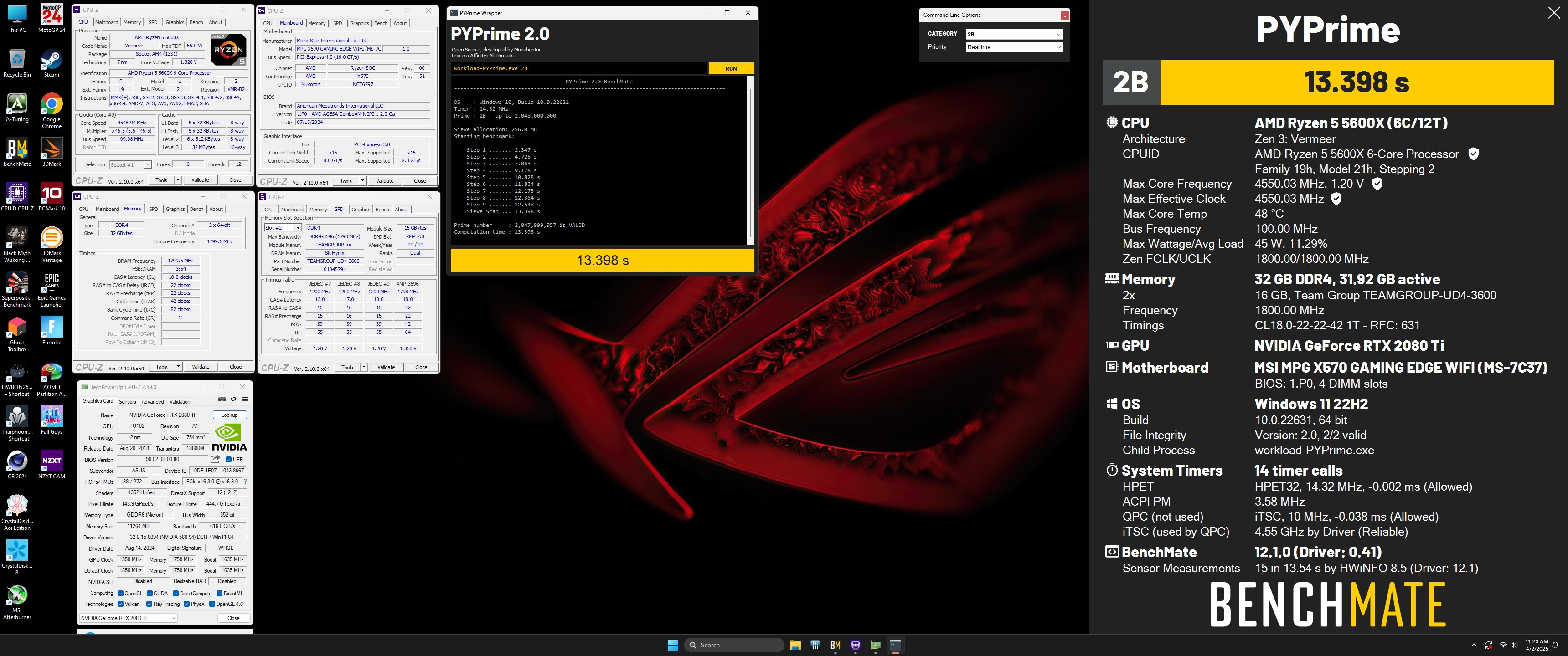Expand Tools dropdown arrow in CPU-Z Mainboard window
1568x656 pixels.
pos(363,181)
